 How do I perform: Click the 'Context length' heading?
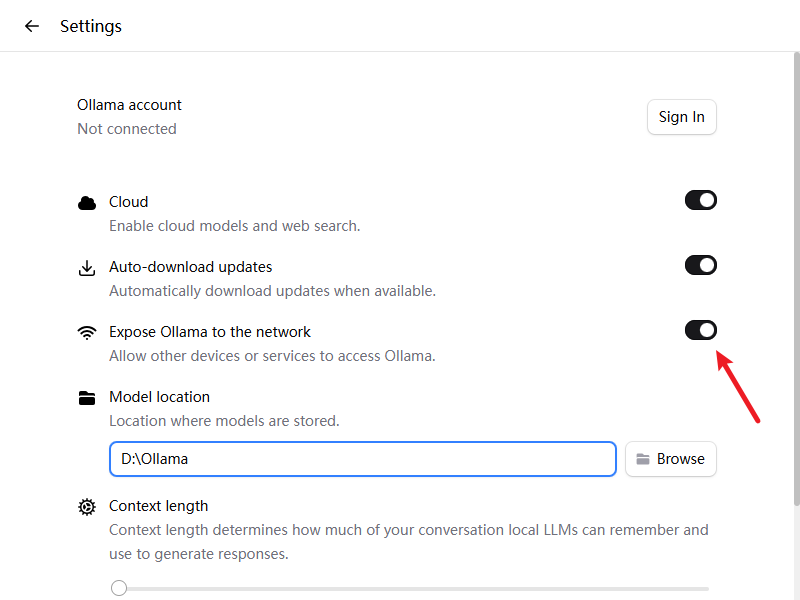(x=159, y=506)
